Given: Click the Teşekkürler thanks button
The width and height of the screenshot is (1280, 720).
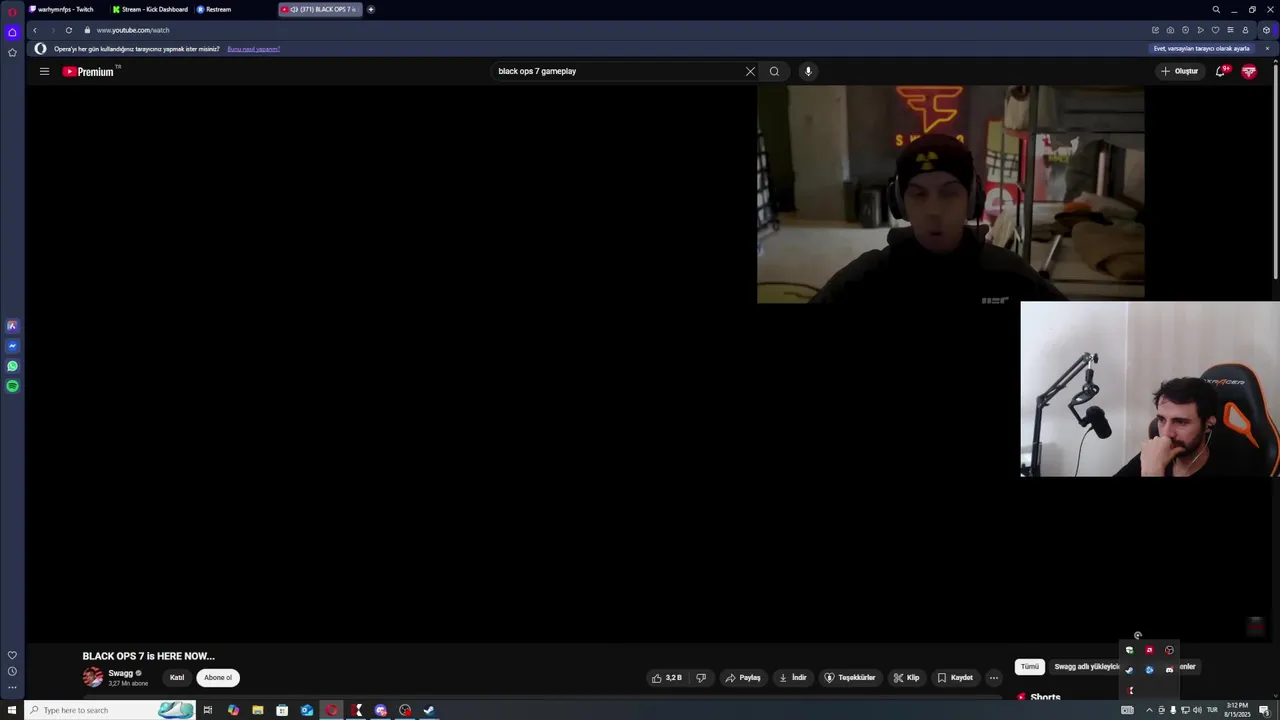Looking at the screenshot, I should point(850,678).
